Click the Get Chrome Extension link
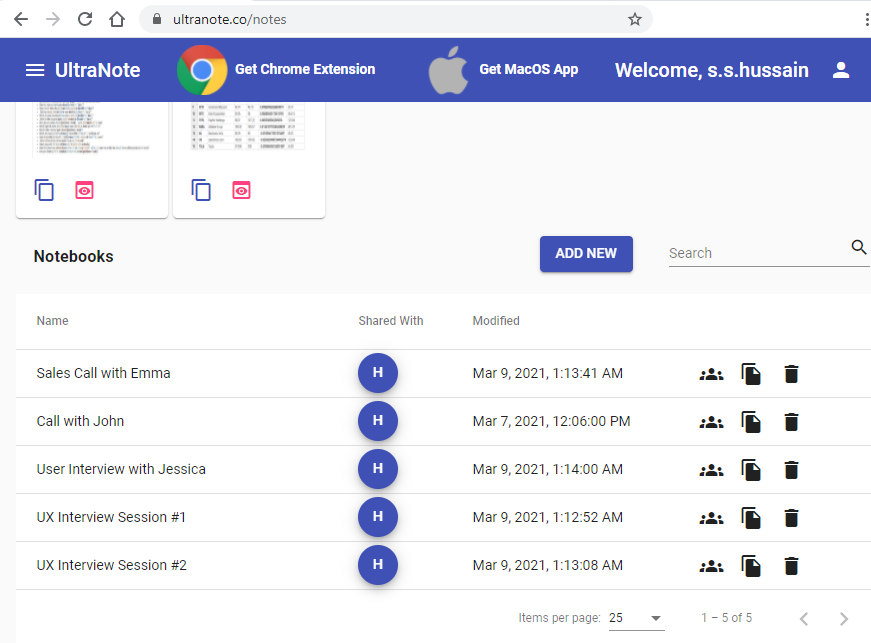 pyautogui.click(x=305, y=69)
